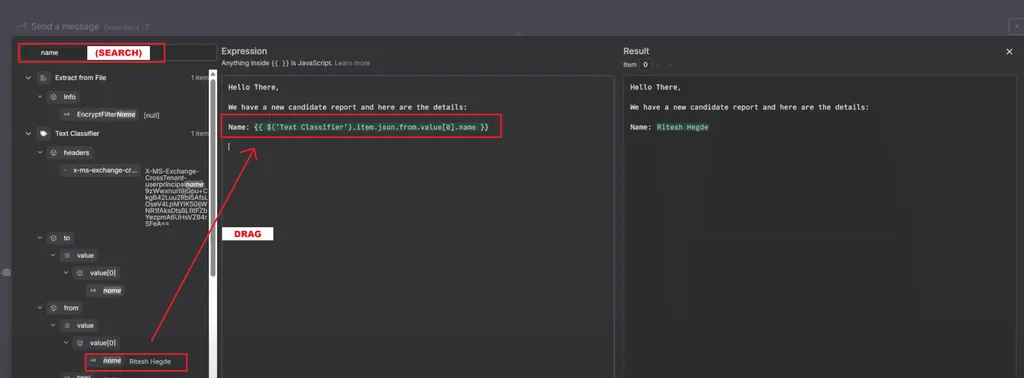Click the cube icon beside info
The height and width of the screenshot is (378, 1024).
click(53, 97)
